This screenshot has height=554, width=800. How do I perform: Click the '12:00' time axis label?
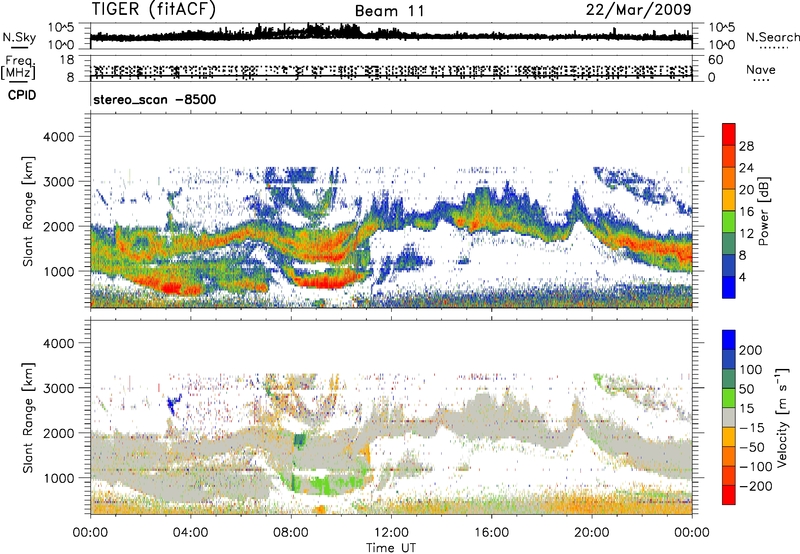click(x=391, y=533)
